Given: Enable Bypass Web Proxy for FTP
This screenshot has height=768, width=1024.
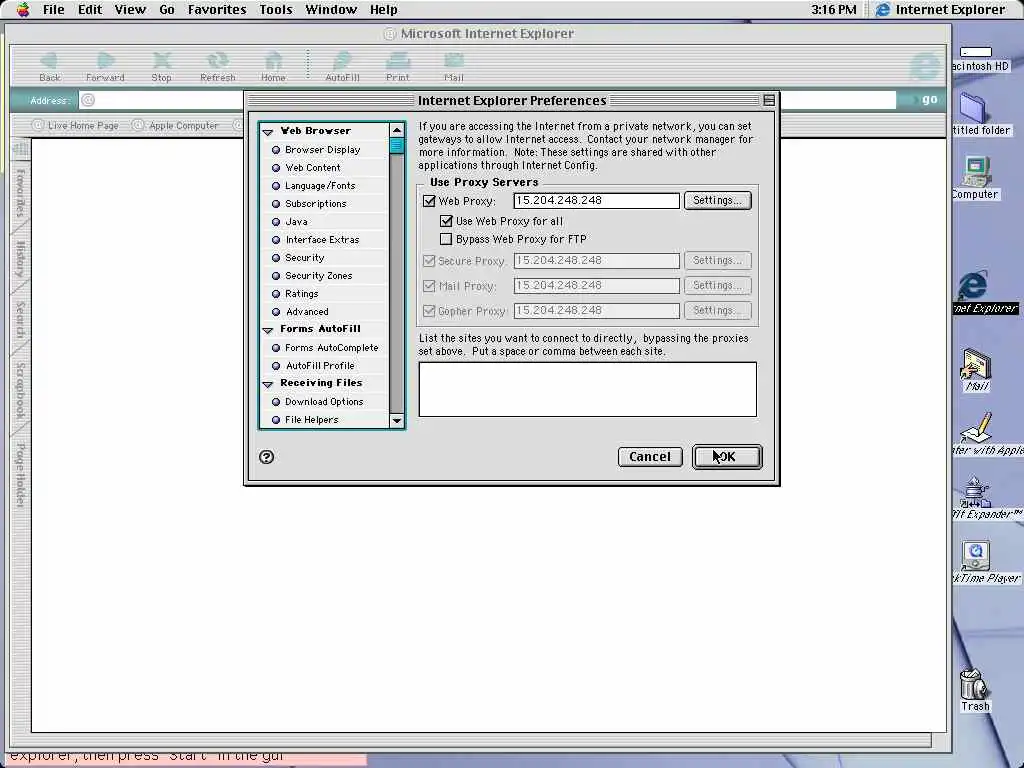Looking at the screenshot, I should tap(446, 239).
